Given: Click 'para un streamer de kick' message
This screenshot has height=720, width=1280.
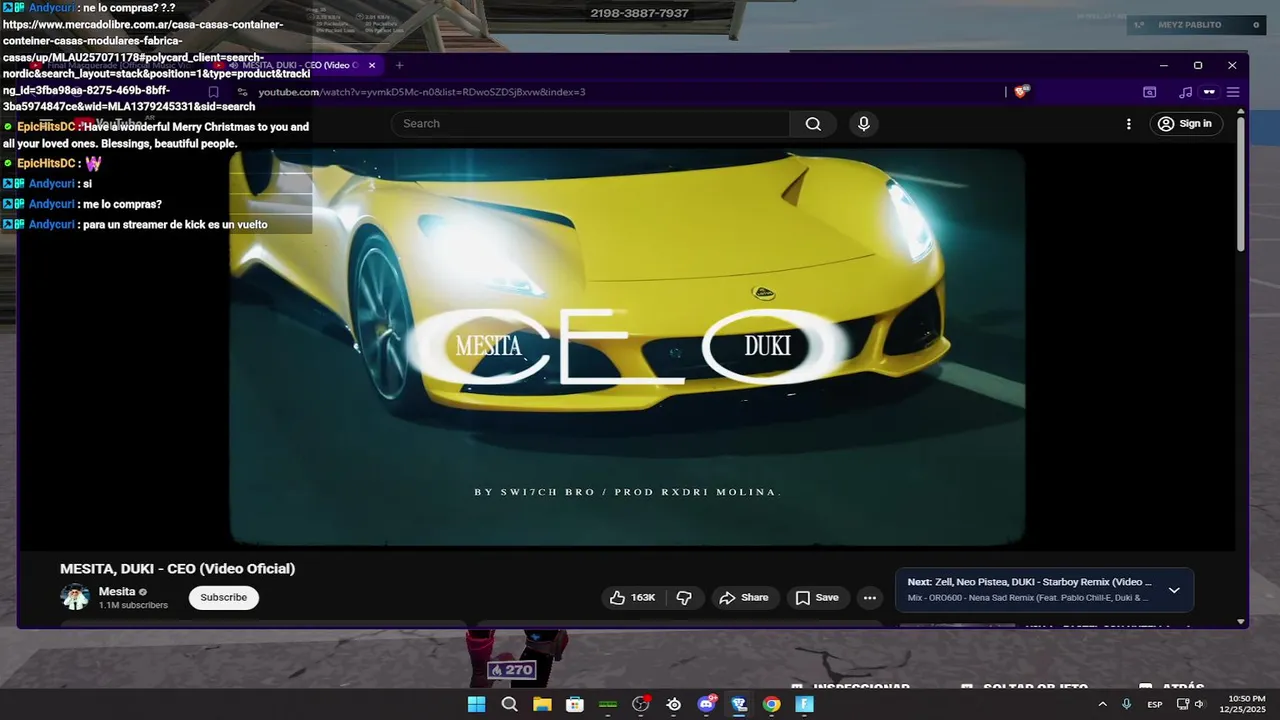Looking at the screenshot, I should point(175,225).
